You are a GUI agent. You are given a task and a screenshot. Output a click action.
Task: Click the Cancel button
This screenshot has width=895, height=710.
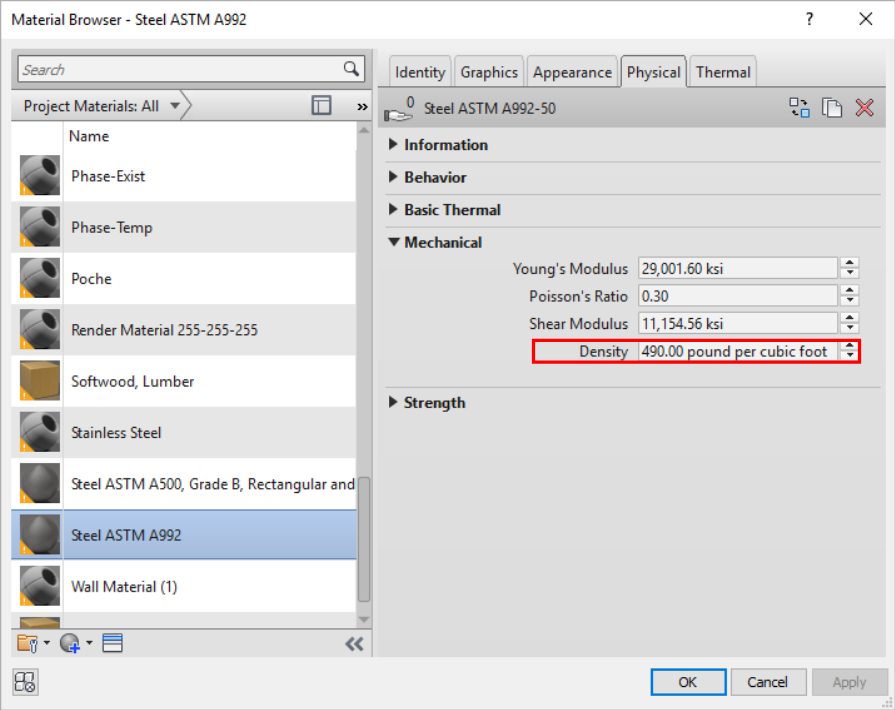click(768, 682)
